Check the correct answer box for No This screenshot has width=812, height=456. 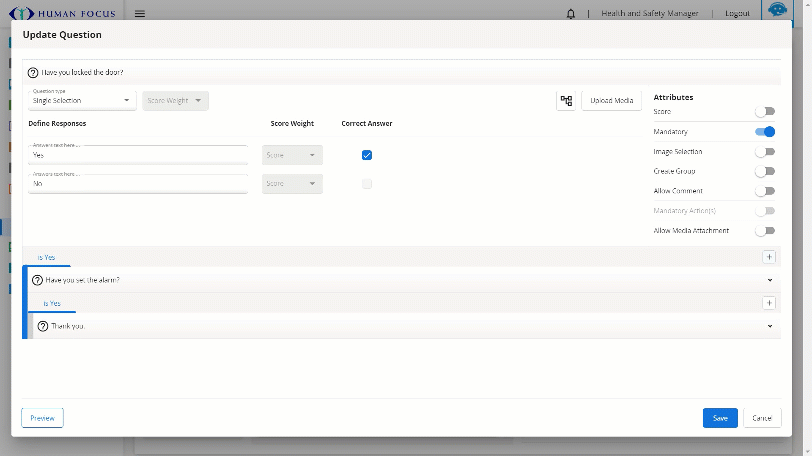(367, 184)
